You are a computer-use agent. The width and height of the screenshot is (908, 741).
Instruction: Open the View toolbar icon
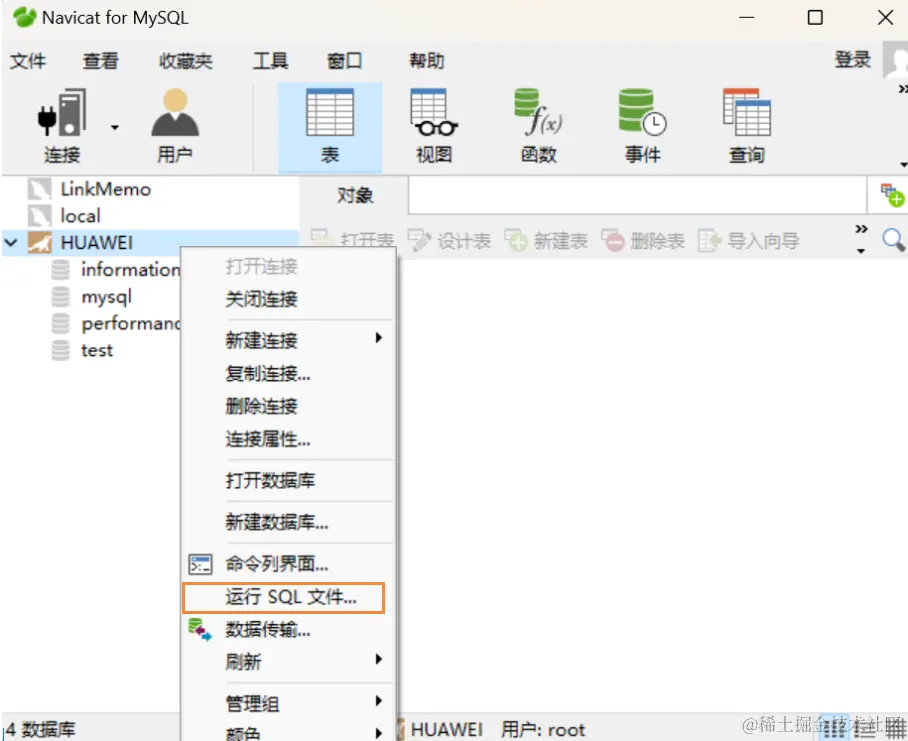coord(434,126)
